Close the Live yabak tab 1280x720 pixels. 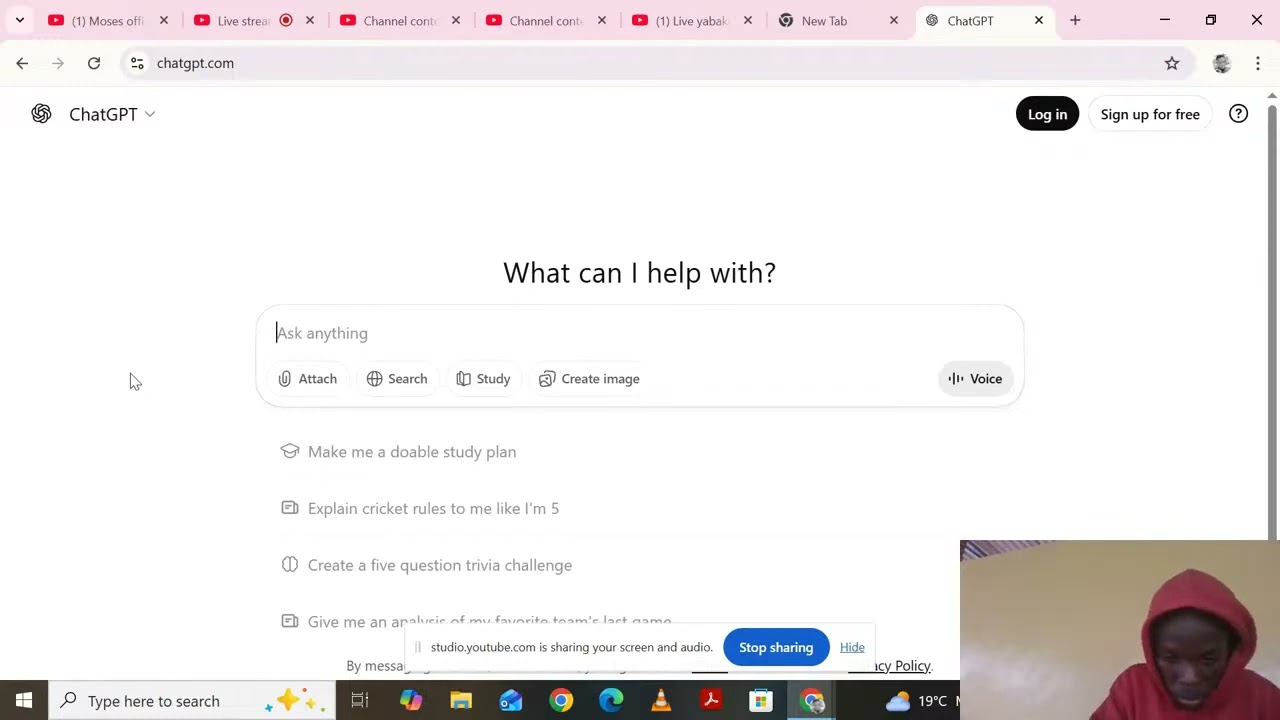coord(748,20)
